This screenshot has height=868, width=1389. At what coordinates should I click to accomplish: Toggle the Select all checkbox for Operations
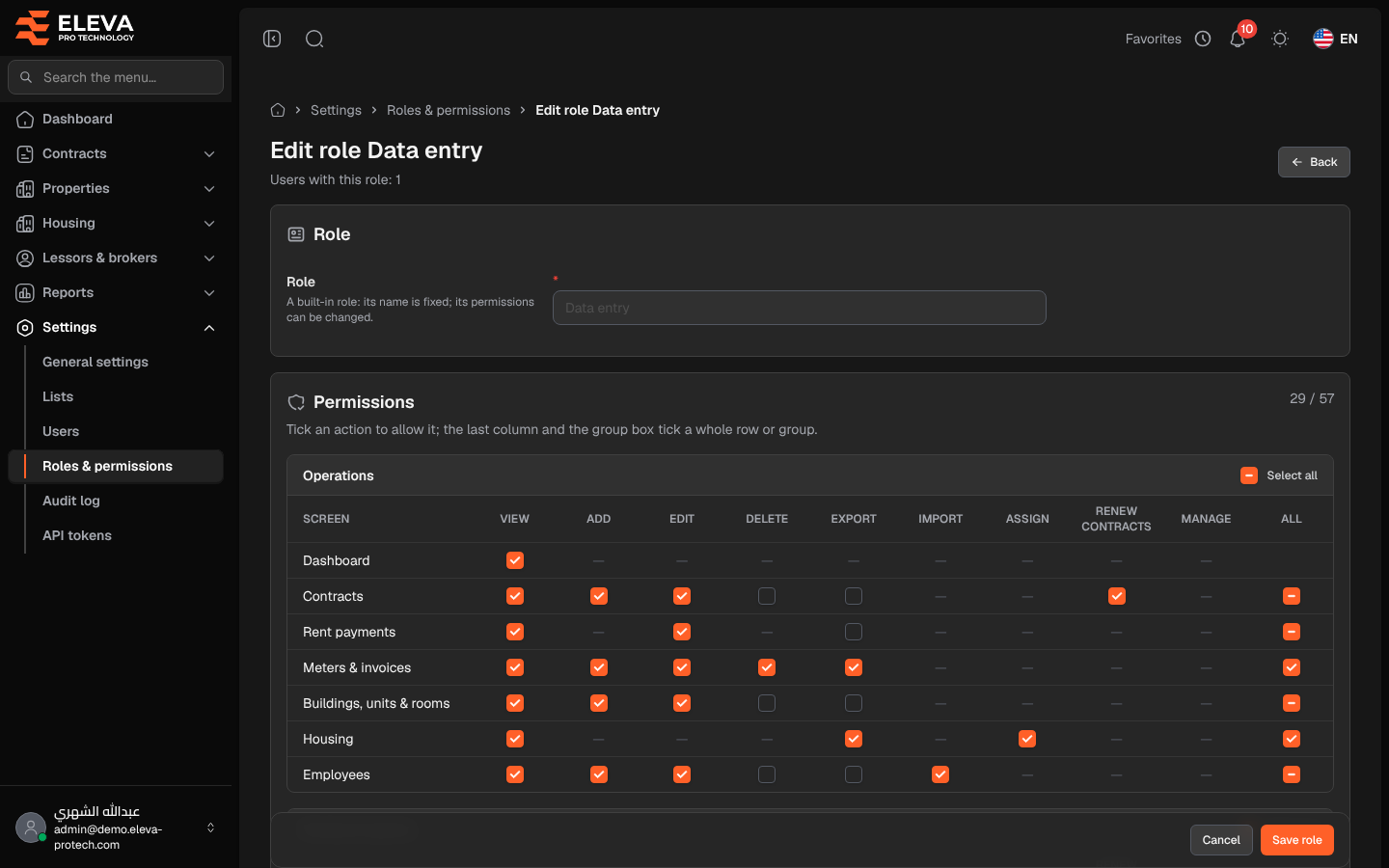coord(1249,475)
